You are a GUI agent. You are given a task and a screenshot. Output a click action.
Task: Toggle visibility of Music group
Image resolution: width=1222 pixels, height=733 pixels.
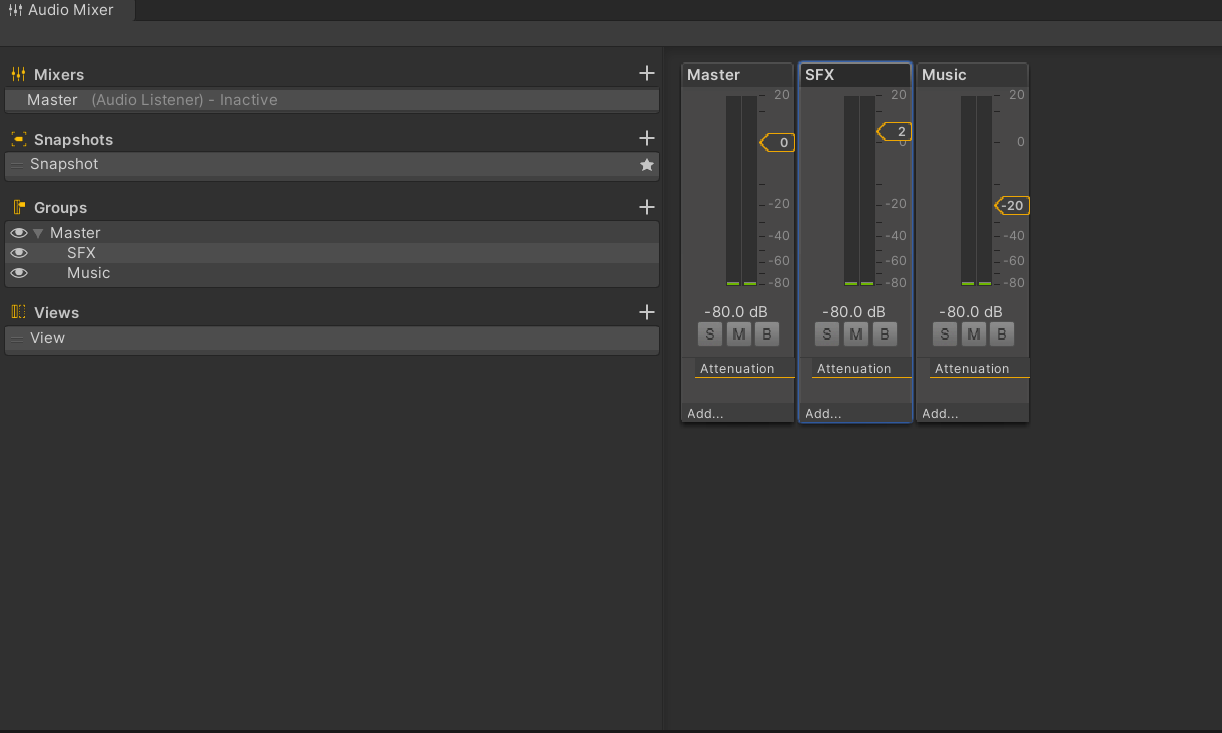pos(19,273)
